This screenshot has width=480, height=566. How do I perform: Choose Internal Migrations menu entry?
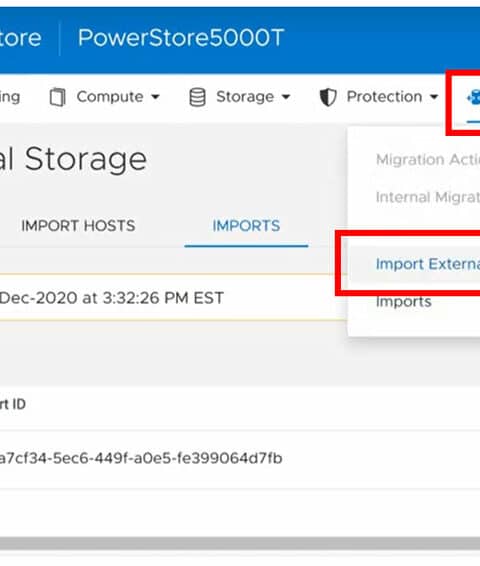tap(428, 197)
